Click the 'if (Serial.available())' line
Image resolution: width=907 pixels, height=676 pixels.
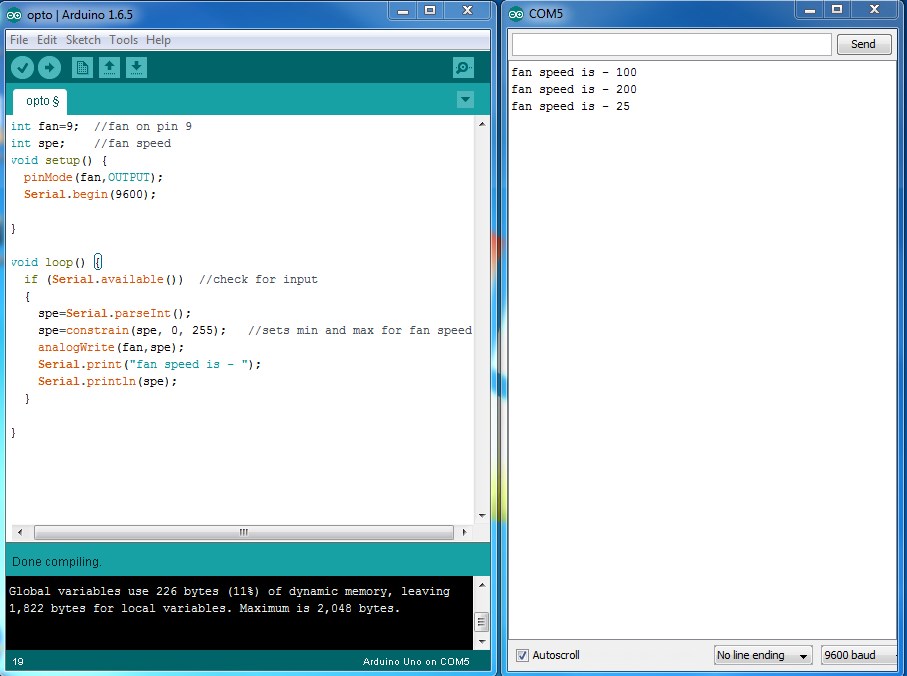coord(104,279)
